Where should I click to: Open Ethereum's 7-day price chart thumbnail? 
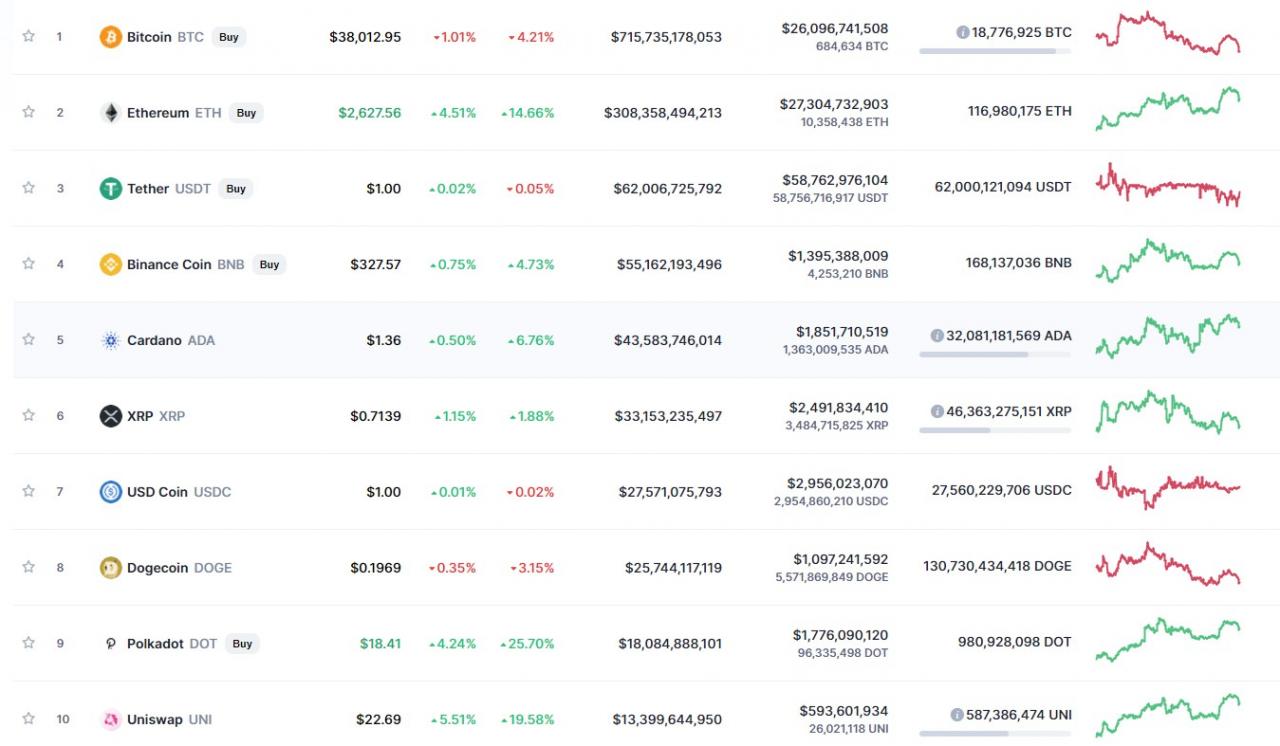1168,110
